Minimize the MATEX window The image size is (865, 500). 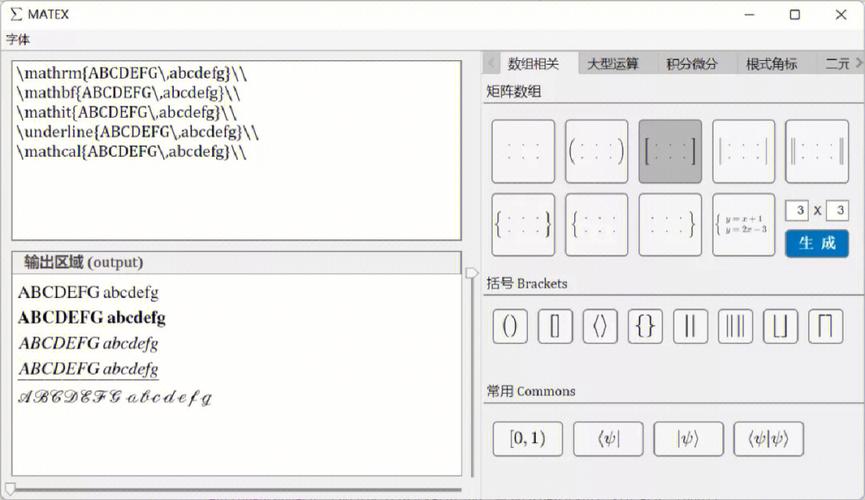(749, 14)
